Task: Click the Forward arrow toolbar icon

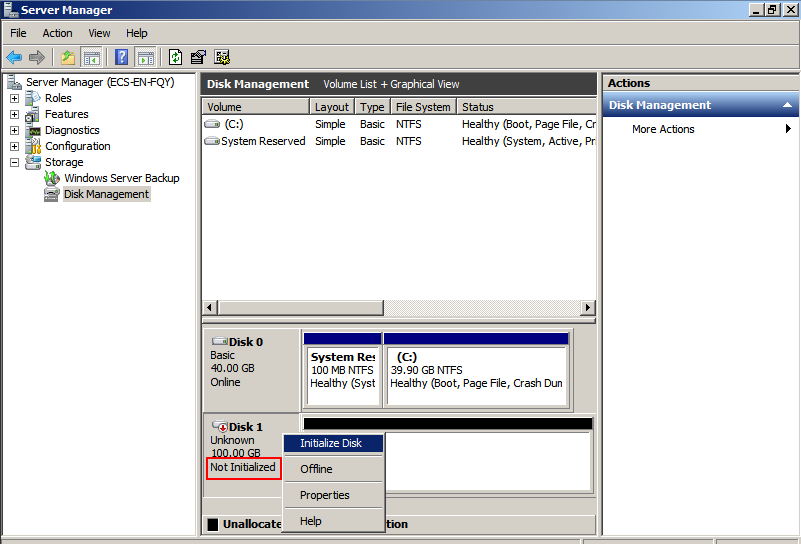Action: pos(37,57)
